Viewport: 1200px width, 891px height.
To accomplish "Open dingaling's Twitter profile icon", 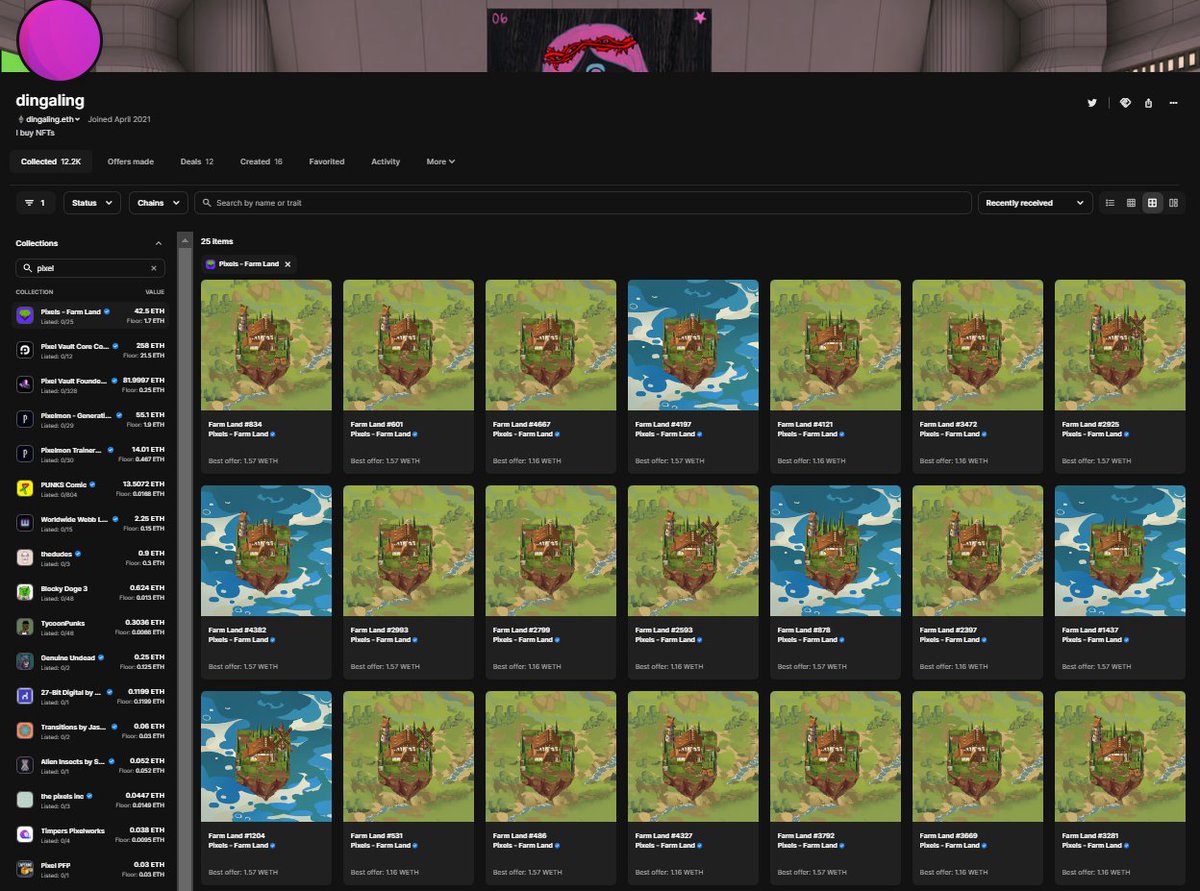I will tap(1092, 103).
